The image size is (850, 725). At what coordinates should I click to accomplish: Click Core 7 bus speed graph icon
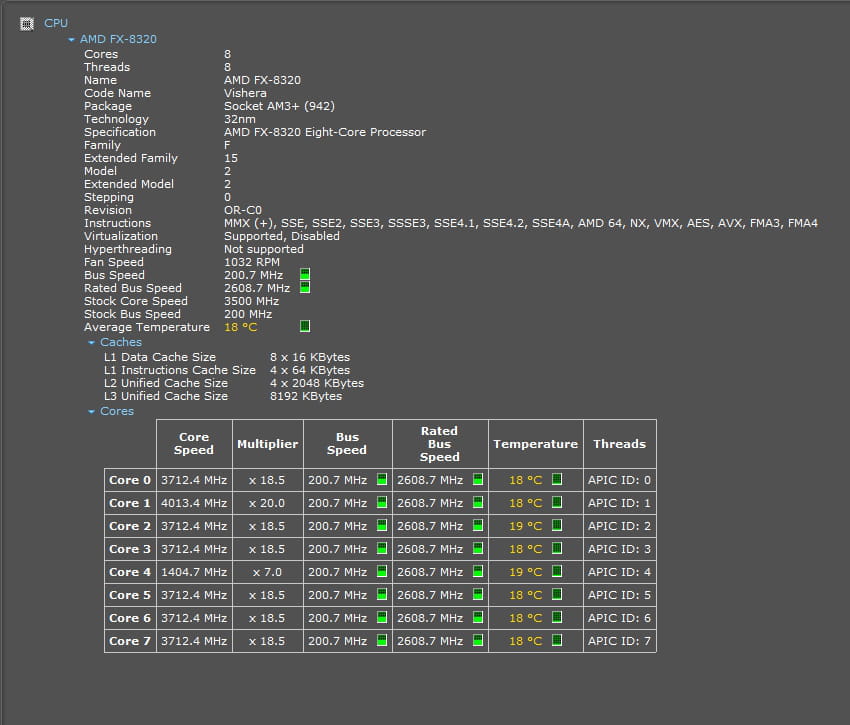click(x=382, y=640)
